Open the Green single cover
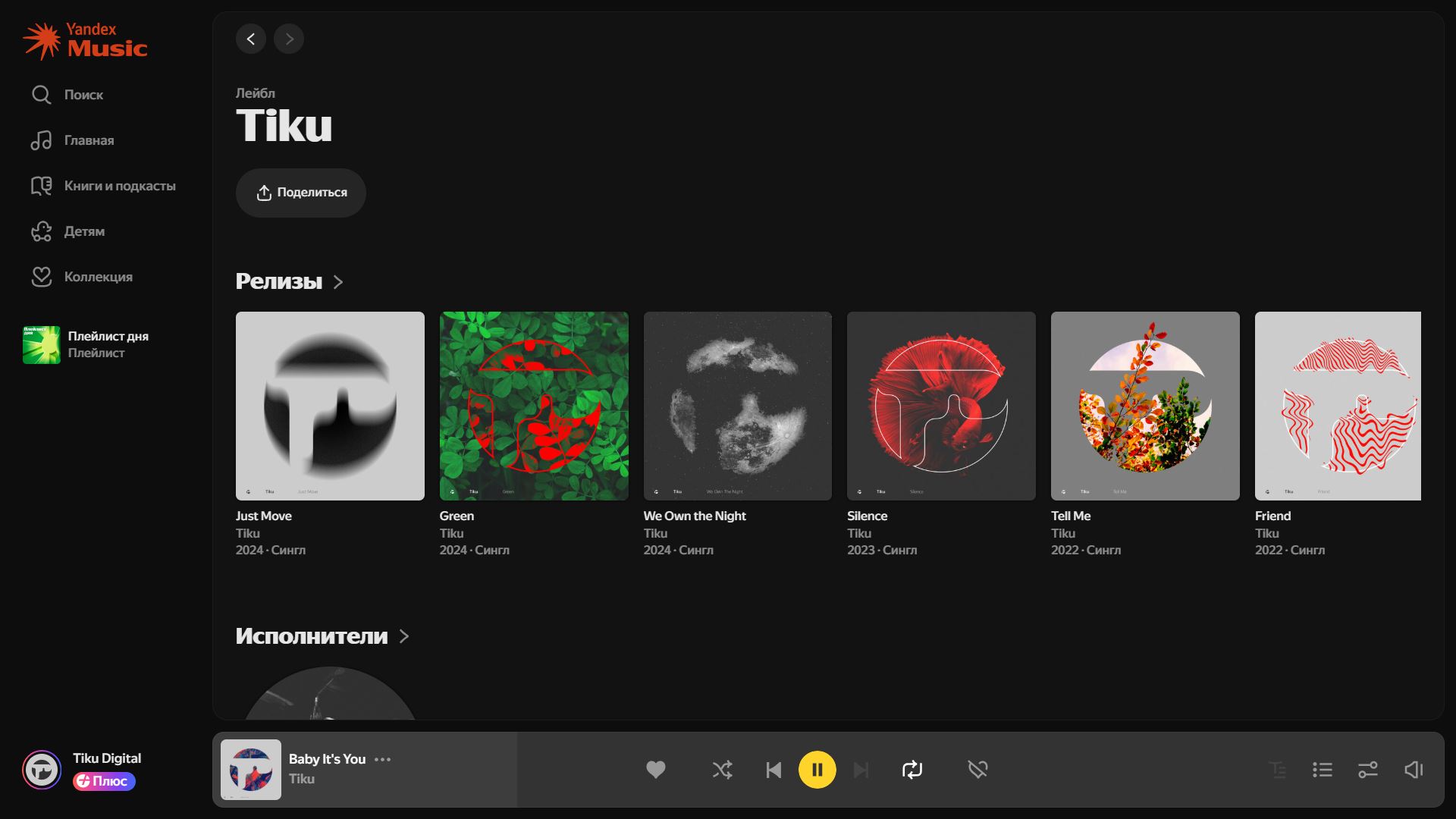 coord(534,406)
